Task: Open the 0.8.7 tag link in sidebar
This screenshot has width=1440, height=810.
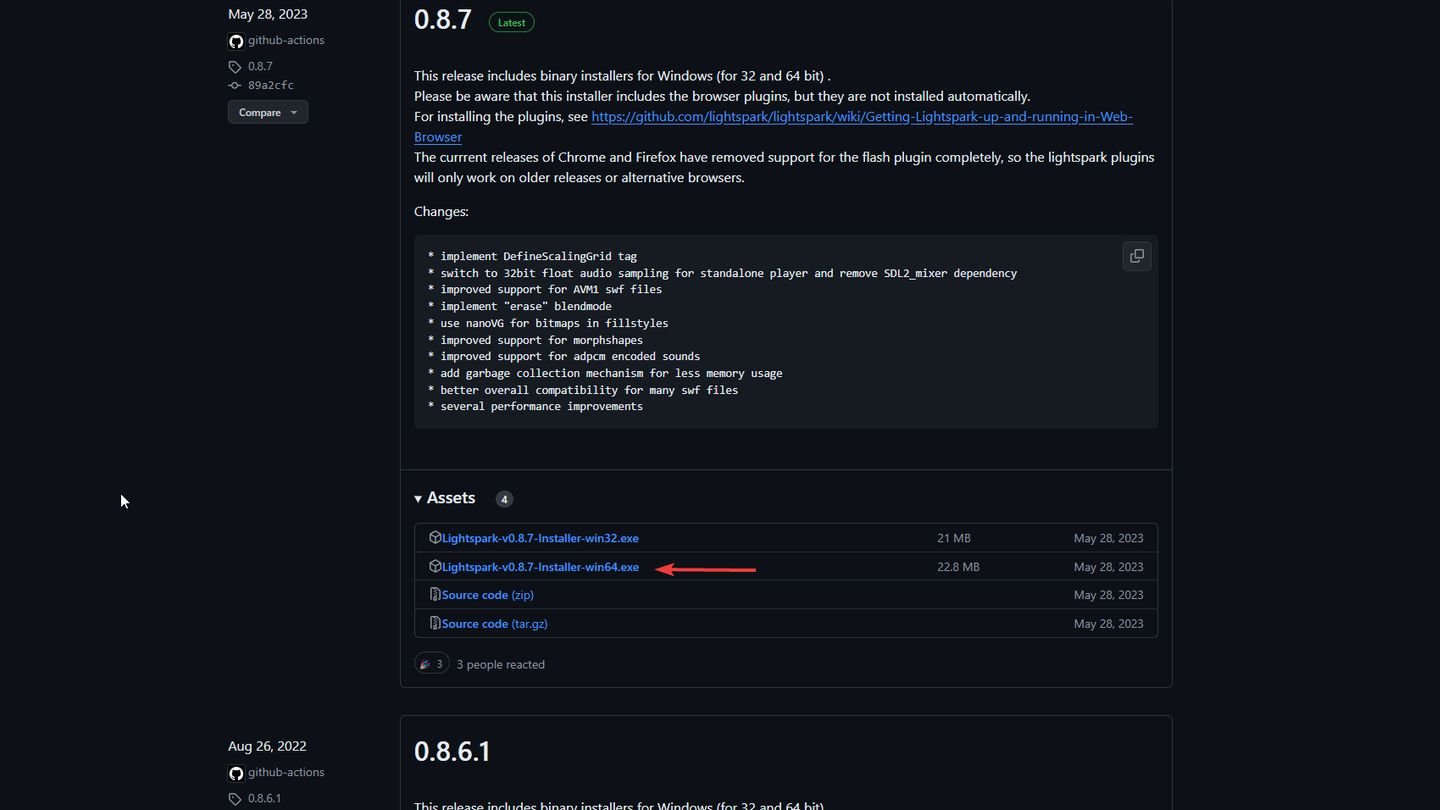Action: tap(260, 67)
